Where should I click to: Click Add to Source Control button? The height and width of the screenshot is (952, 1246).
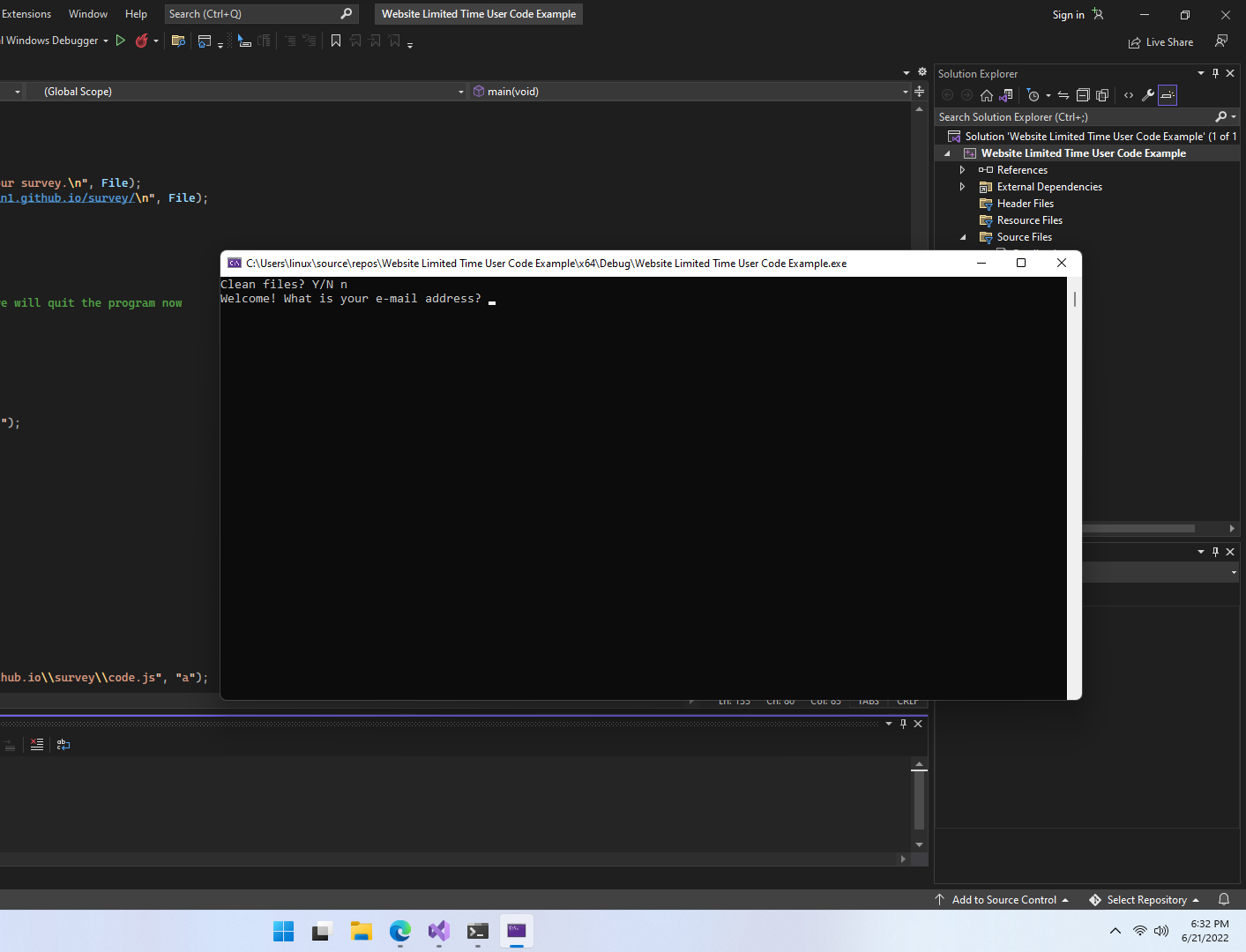pyautogui.click(x=1003, y=900)
